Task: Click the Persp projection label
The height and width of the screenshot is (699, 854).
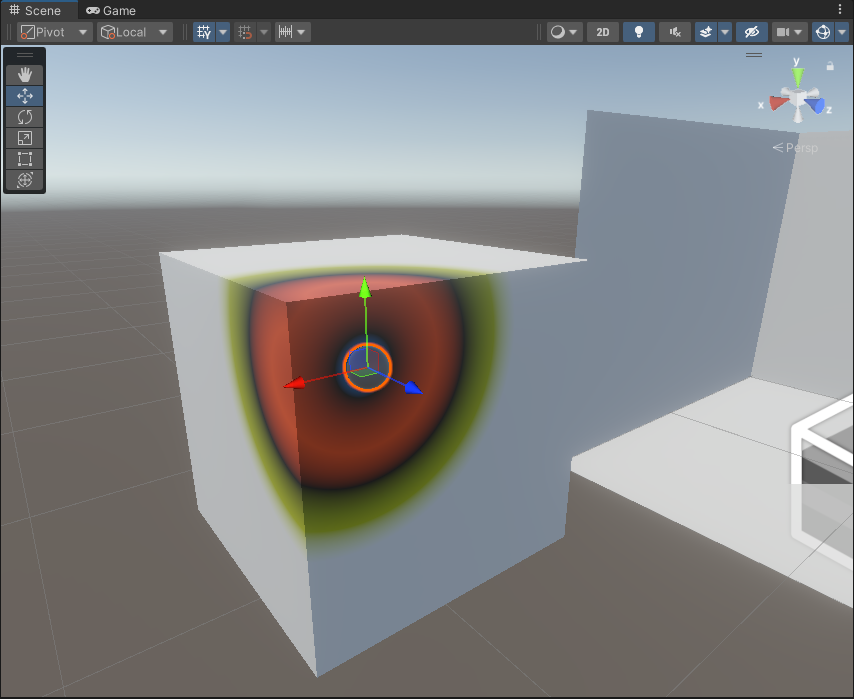Action: pos(796,148)
